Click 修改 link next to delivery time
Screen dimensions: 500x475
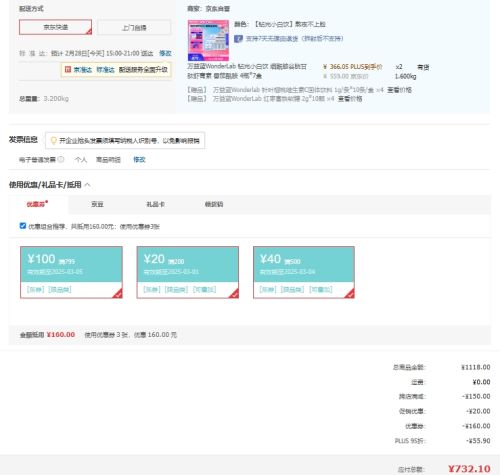165,53
